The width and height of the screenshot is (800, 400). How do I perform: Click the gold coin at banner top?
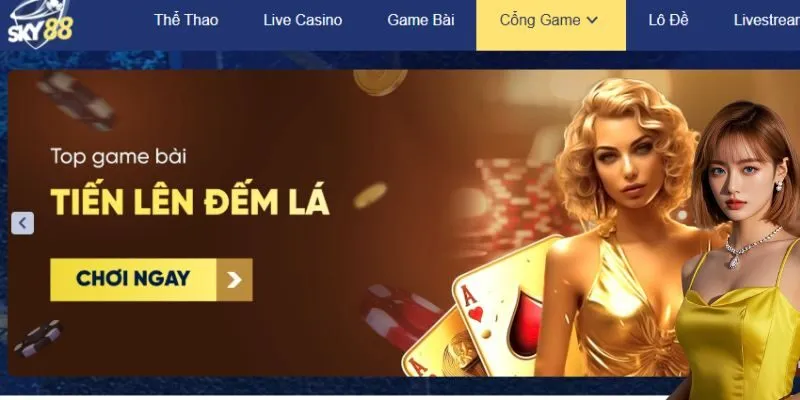click(380, 81)
